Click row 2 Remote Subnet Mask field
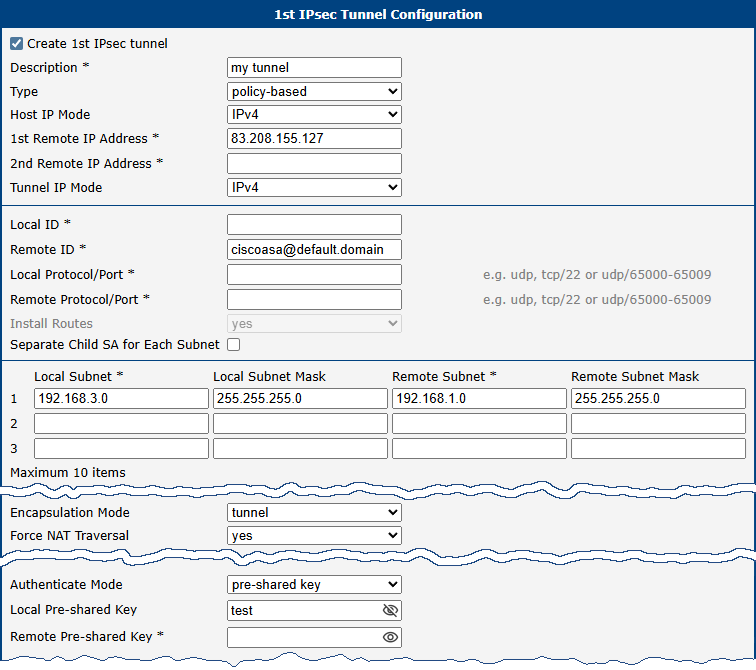 pyautogui.click(x=659, y=424)
